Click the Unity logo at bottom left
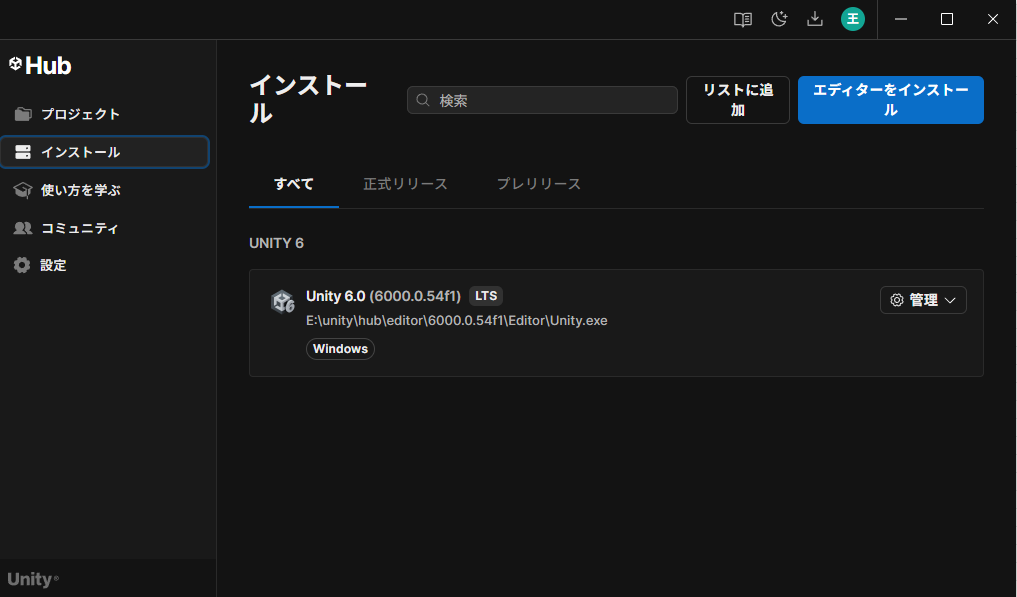This screenshot has width=1017, height=597. pos(32,579)
